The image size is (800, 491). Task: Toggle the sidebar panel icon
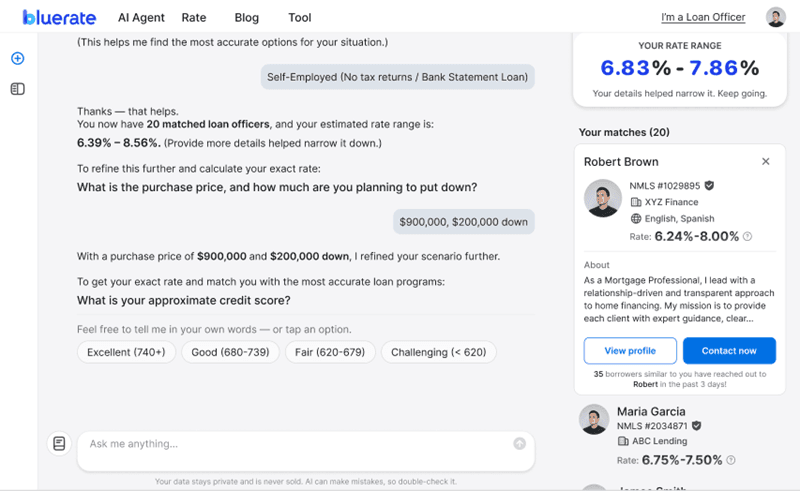(x=17, y=89)
